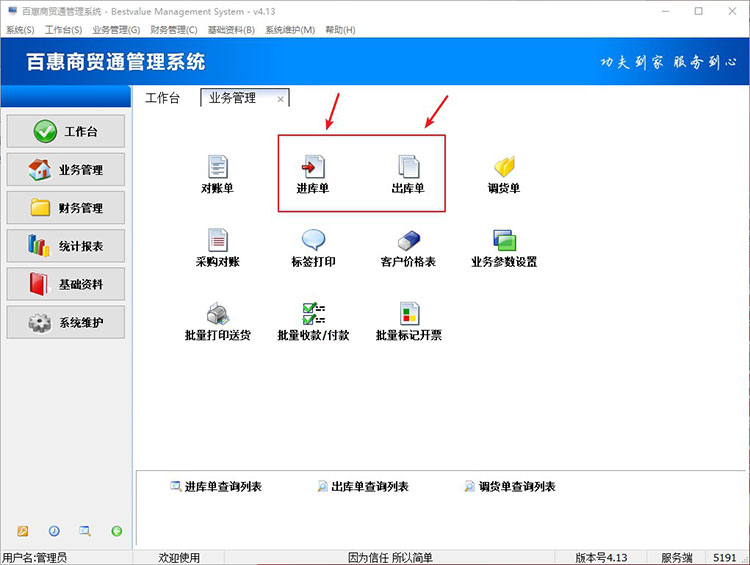The width and height of the screenshot is (750, 565).
Task: Open the 调货单 transfer icon
Action: pos(504,166)
